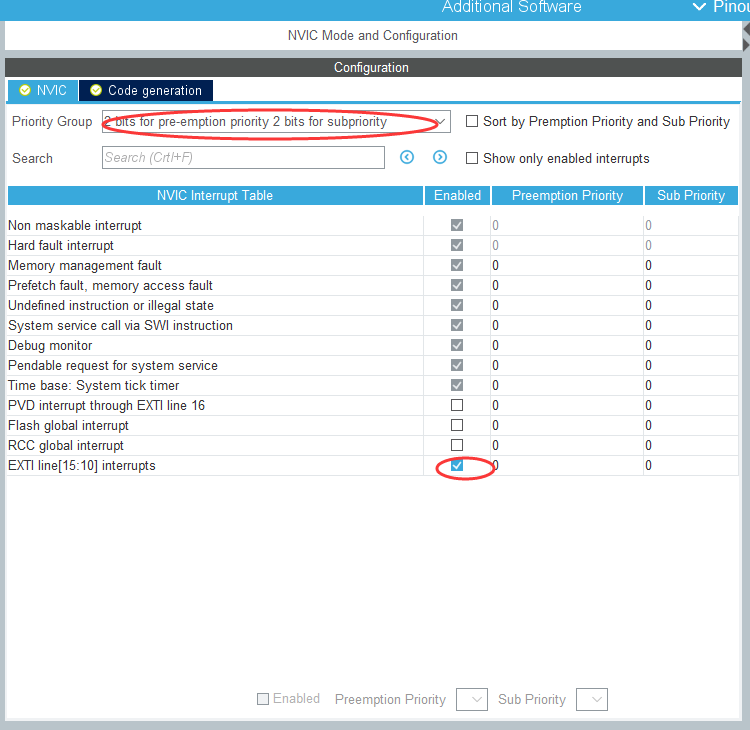Toggle Memory management fault enabled checkbox
The height and width of the screenshot is (730, 750).
(x=457, y=265)
